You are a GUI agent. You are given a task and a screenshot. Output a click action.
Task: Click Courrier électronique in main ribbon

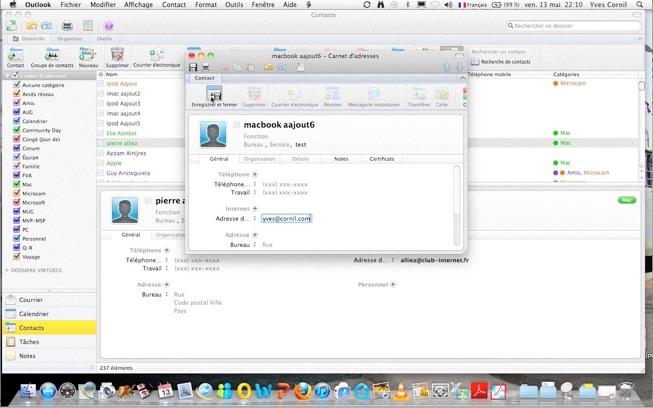(x=157, y=57)
